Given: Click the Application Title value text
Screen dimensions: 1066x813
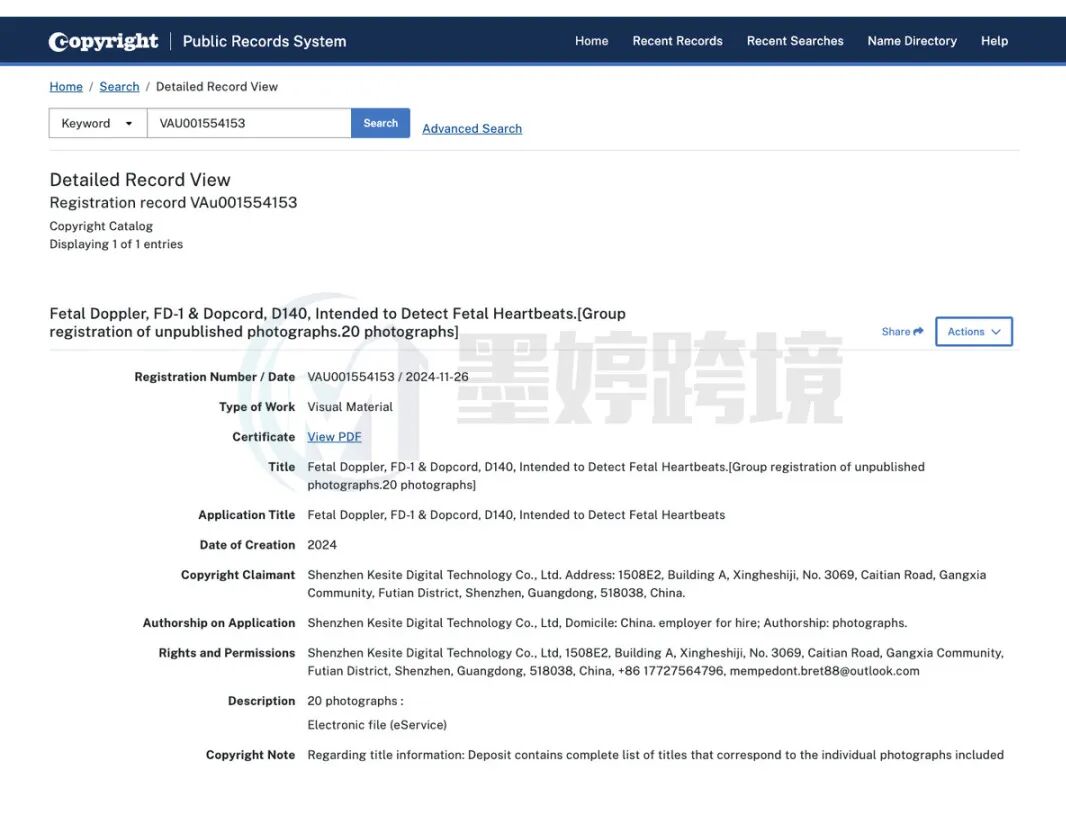Looking at the screenshot, I should coord(516,515).
